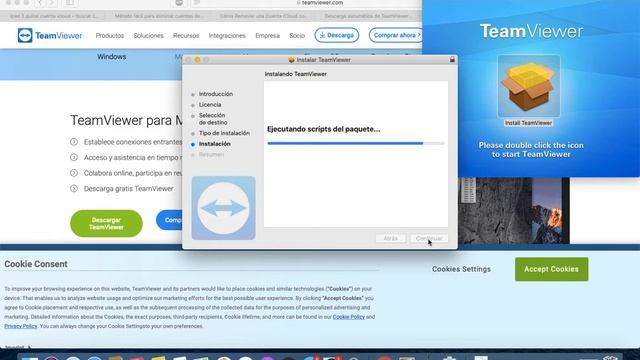Click the TeamViewer logo in website header
Screen dimensions: 640x360
50,36
